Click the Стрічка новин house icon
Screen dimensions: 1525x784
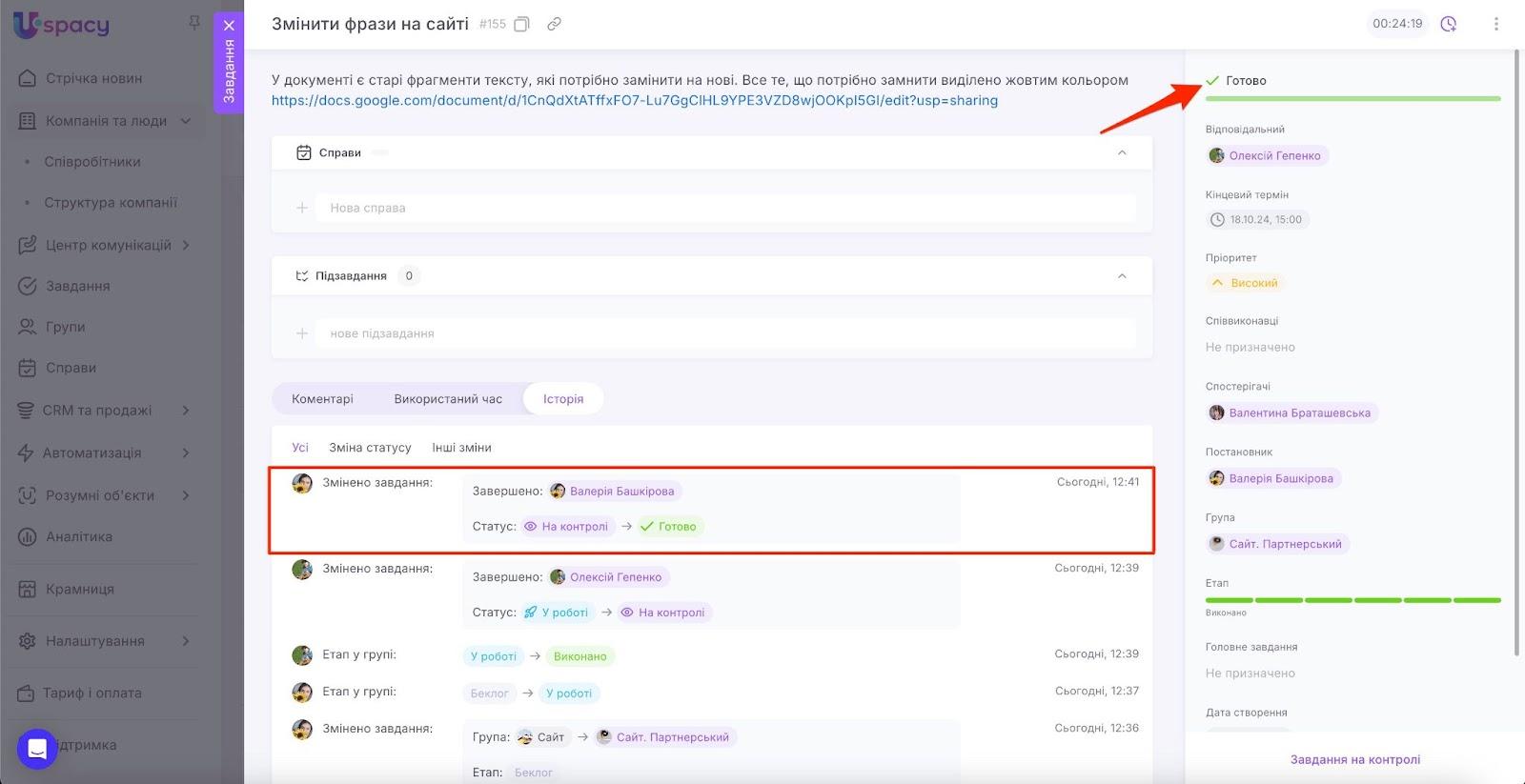[x=28, y=78]
